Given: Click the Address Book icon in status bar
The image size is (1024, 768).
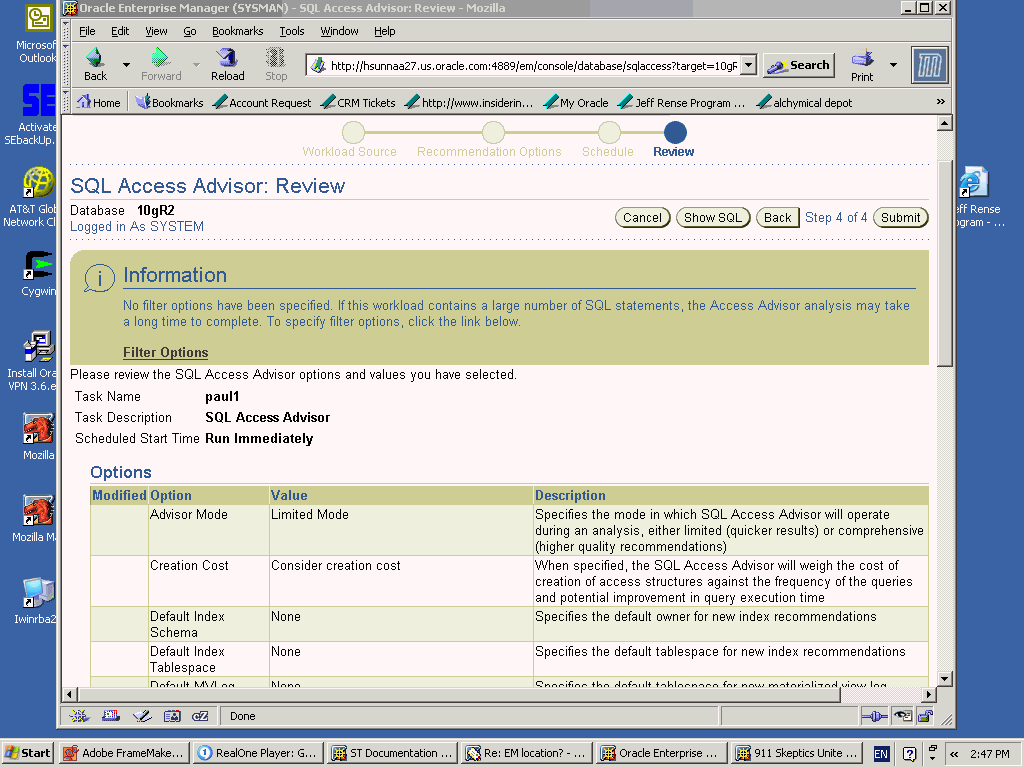Looking at the screenshot, I should [x=172, y=716].
